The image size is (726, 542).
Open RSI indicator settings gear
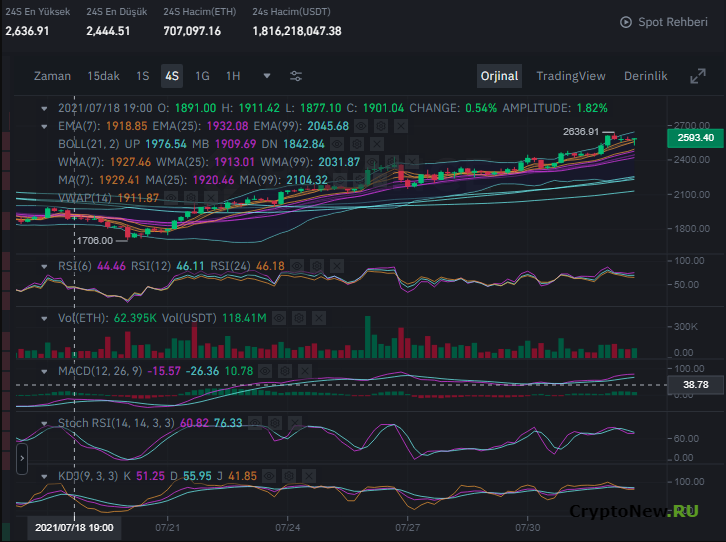[x=317, y=266]
